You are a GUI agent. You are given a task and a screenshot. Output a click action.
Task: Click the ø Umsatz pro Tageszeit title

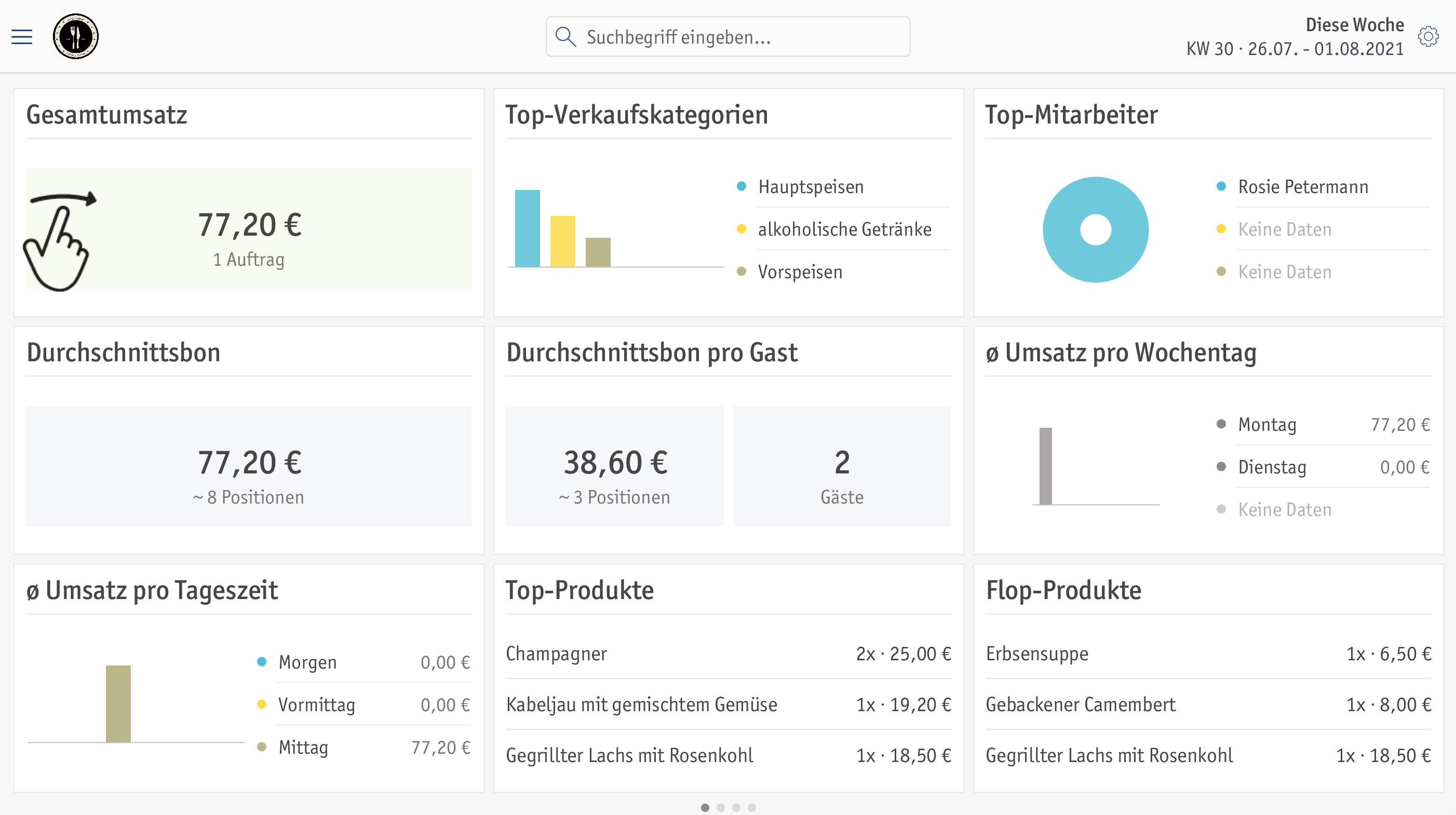[152, 590]
